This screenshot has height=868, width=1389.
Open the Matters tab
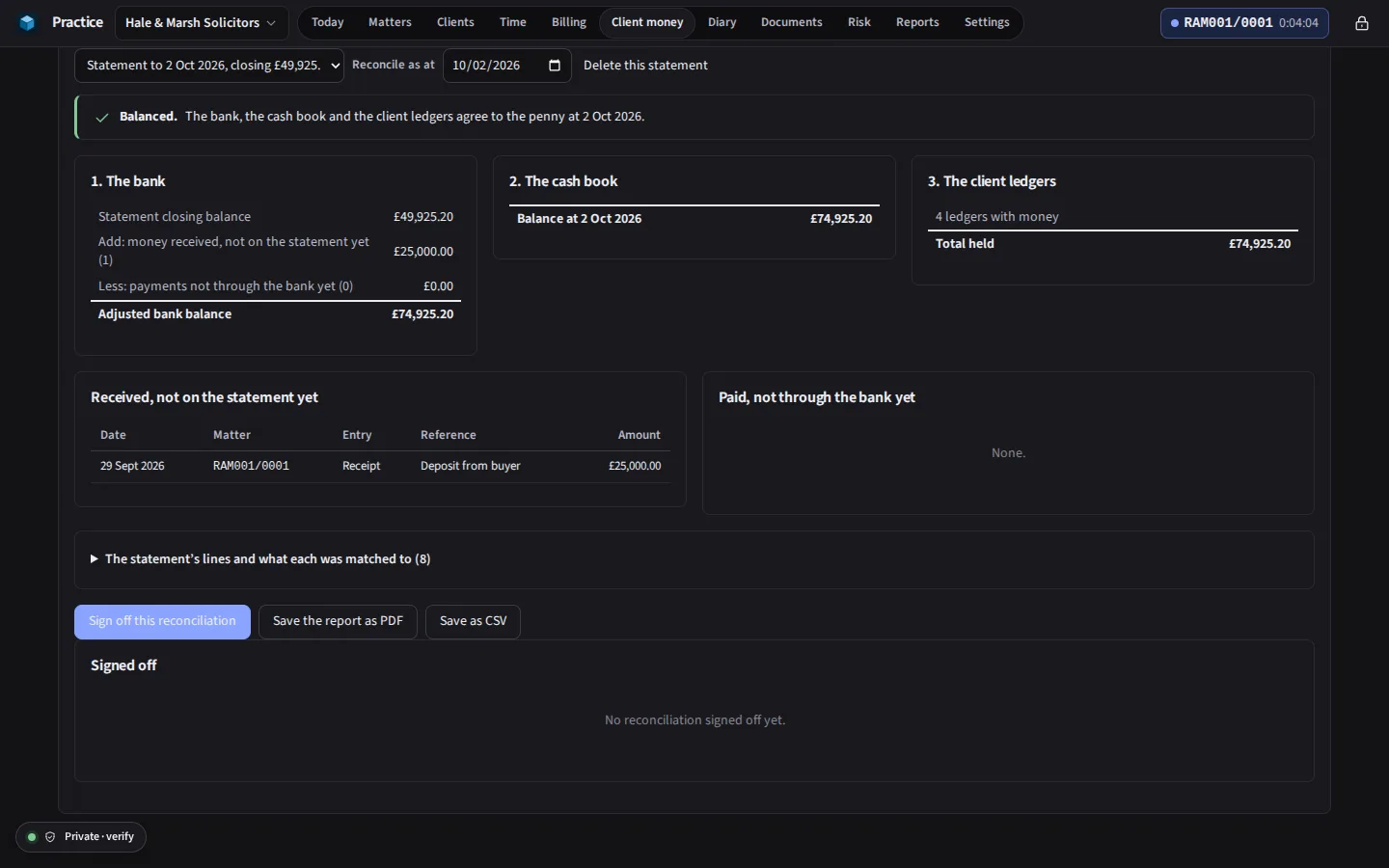390,22
